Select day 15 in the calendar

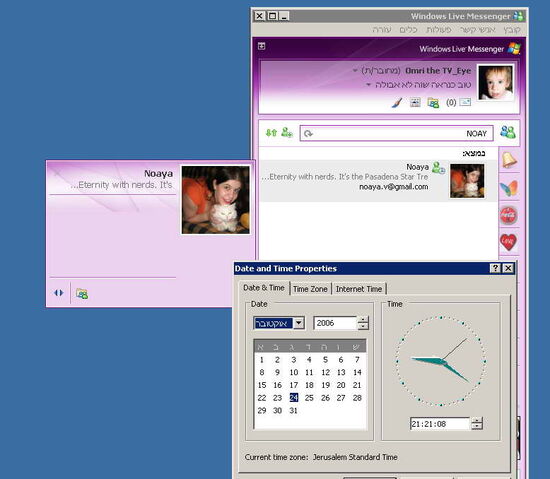(x=262, y=385)
